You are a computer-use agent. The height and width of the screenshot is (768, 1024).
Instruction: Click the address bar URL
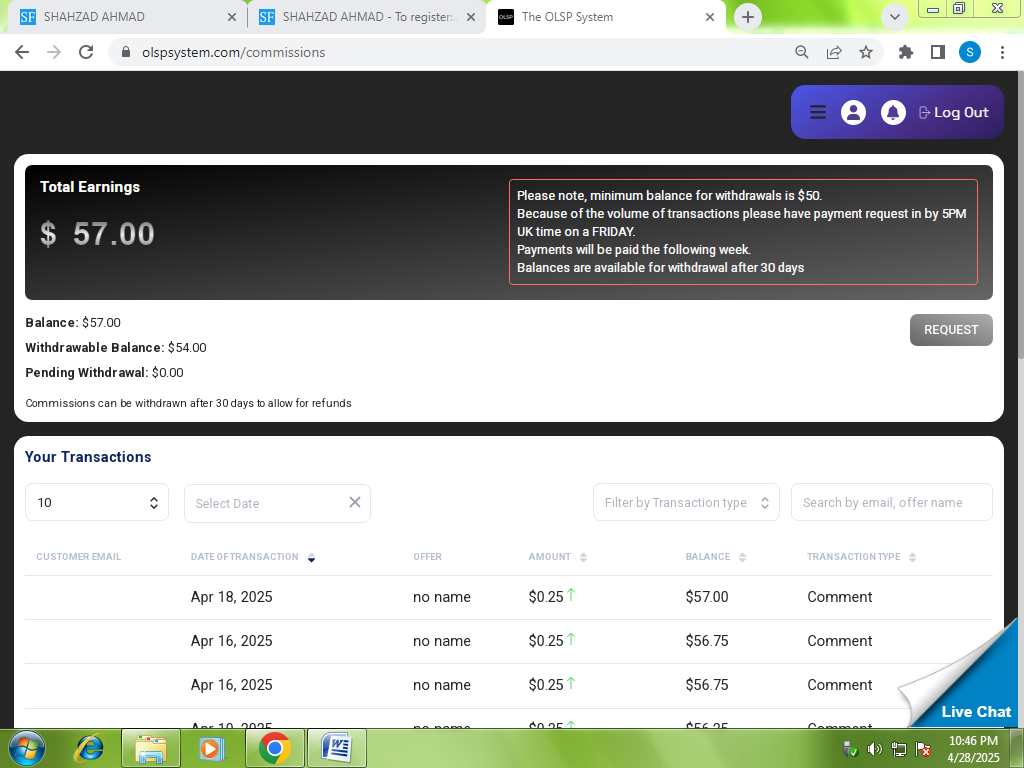click(234, 52)
